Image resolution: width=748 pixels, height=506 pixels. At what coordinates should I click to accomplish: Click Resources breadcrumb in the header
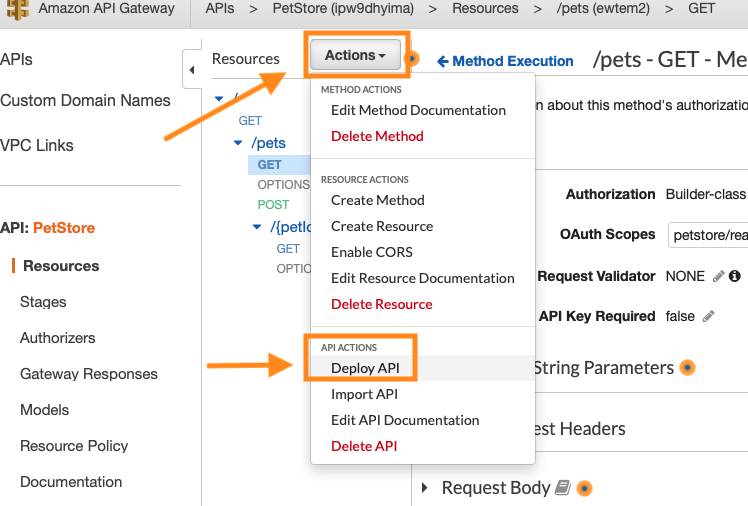(485, 9)
